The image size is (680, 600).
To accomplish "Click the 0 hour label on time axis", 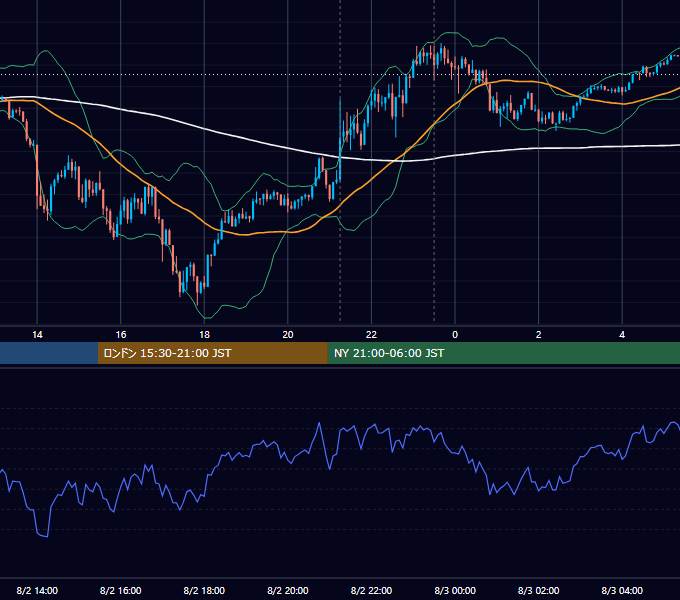I will click(x=455, y=335).
